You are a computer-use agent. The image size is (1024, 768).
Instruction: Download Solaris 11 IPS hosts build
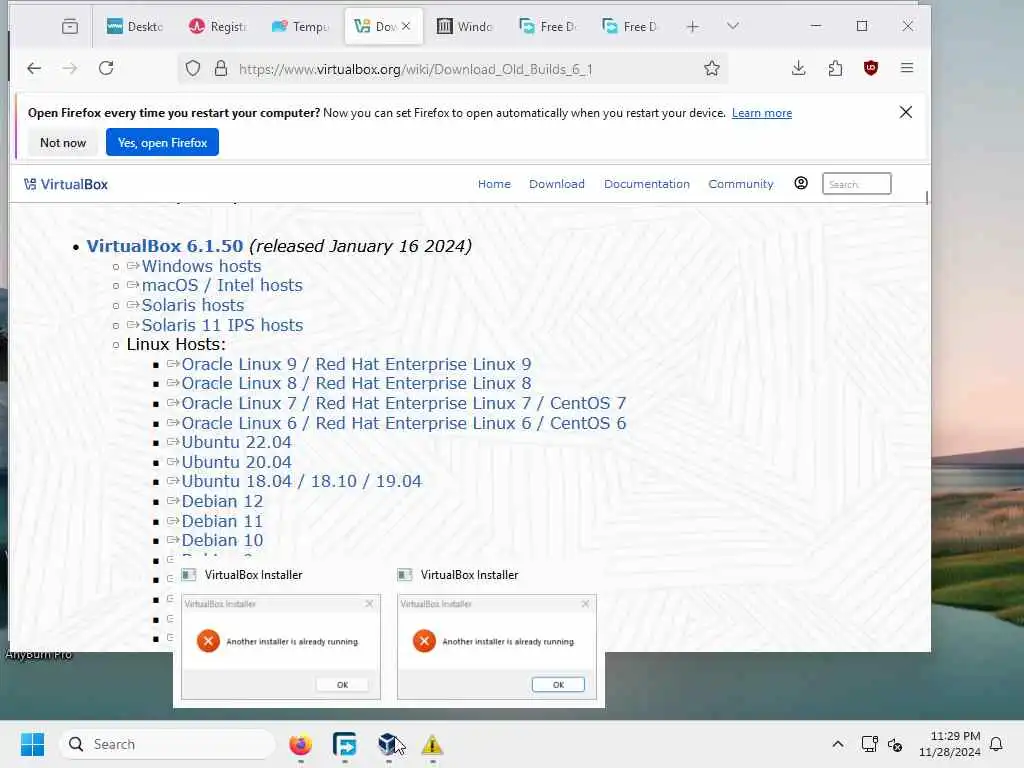pos(222,325)
